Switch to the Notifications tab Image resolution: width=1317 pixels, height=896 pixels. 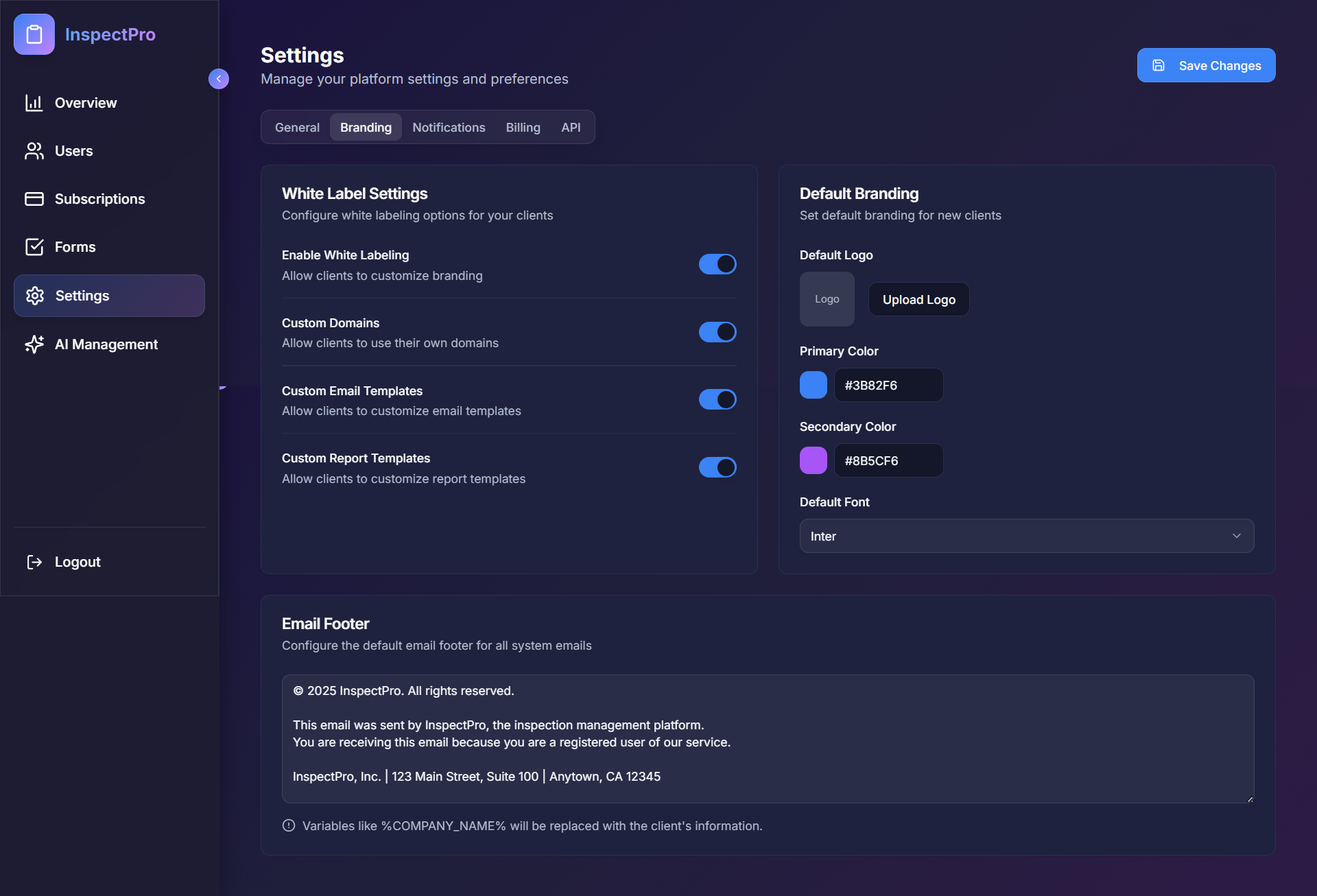tap(449, 128)
